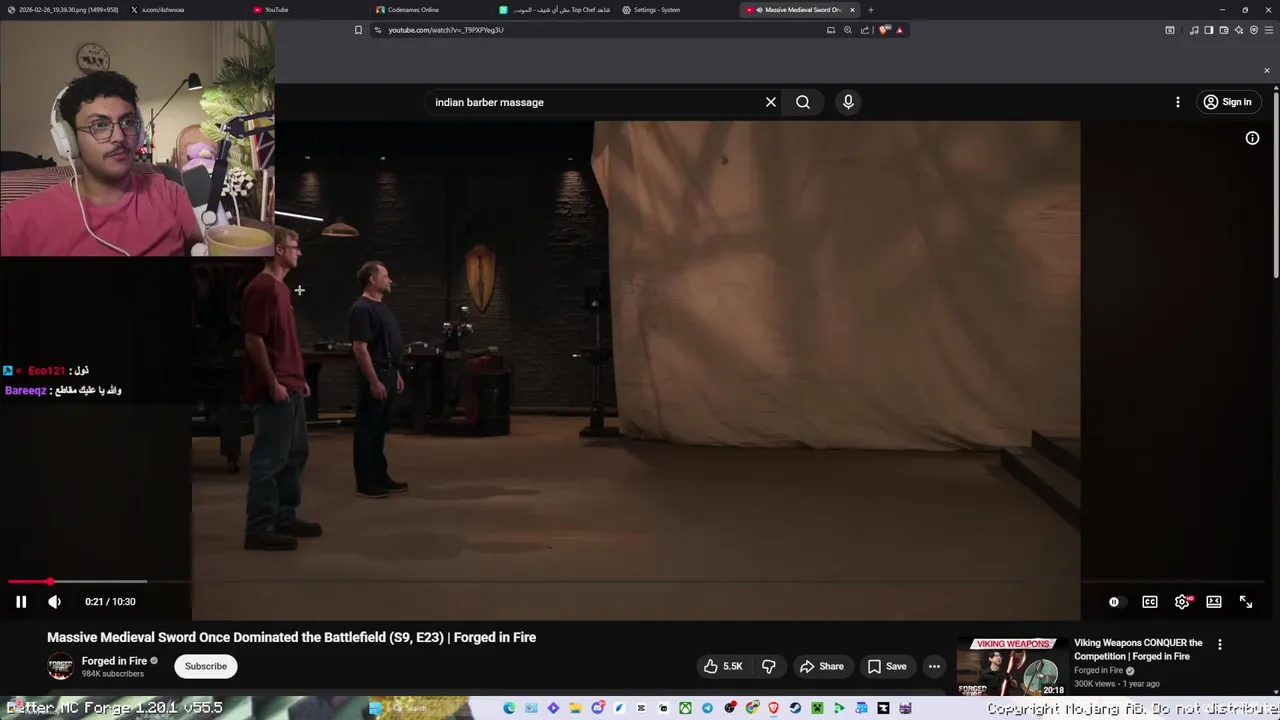Dismiss banner with the X below toolbar
The image size is (1280, 720).
(x=1267, y=70)
